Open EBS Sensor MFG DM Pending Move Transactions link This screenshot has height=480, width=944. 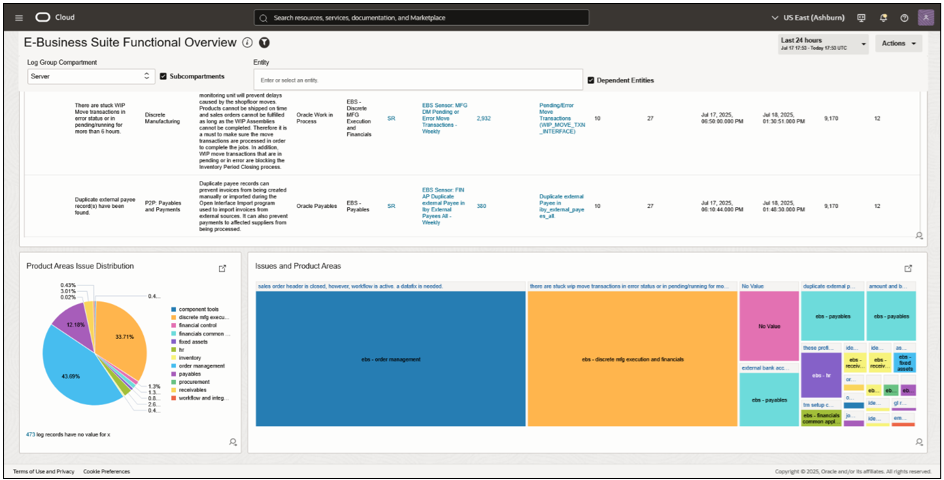444,119
